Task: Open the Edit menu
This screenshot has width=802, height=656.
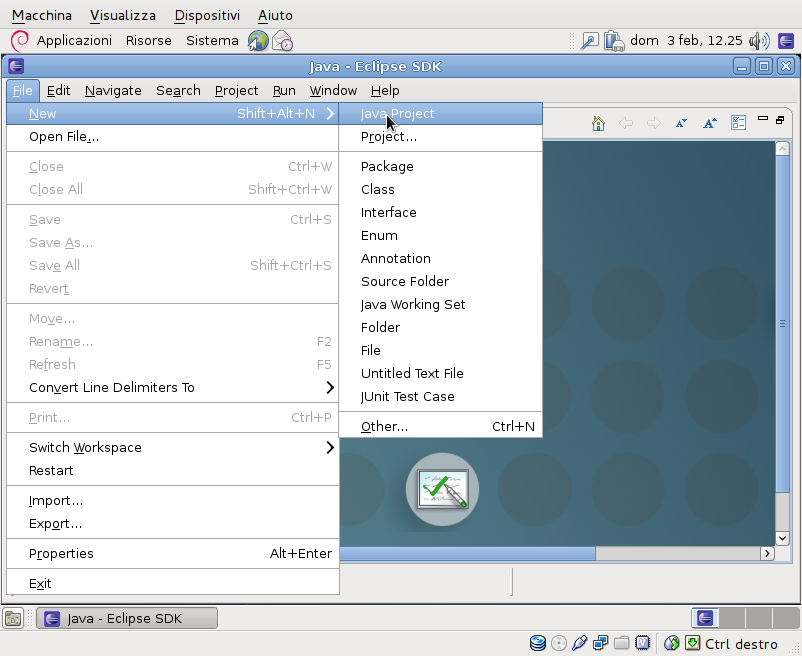Action: [x=58, y=91]
